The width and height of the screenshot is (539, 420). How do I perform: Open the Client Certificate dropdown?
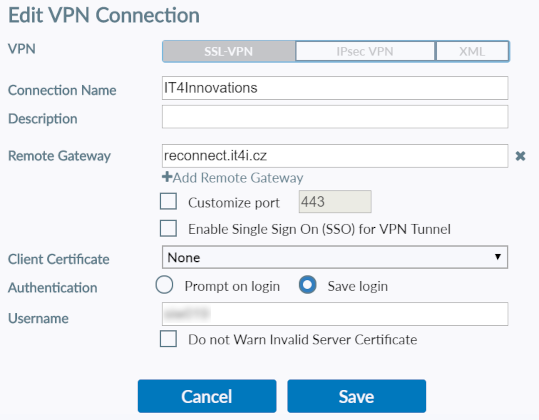335,257
